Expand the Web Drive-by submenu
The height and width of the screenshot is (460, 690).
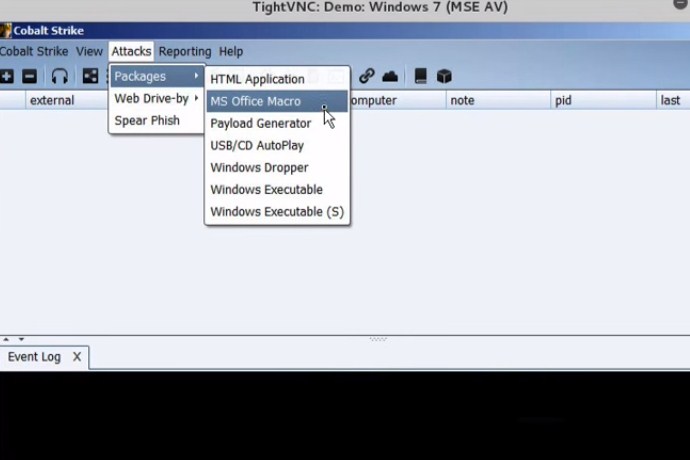point(157,99)
